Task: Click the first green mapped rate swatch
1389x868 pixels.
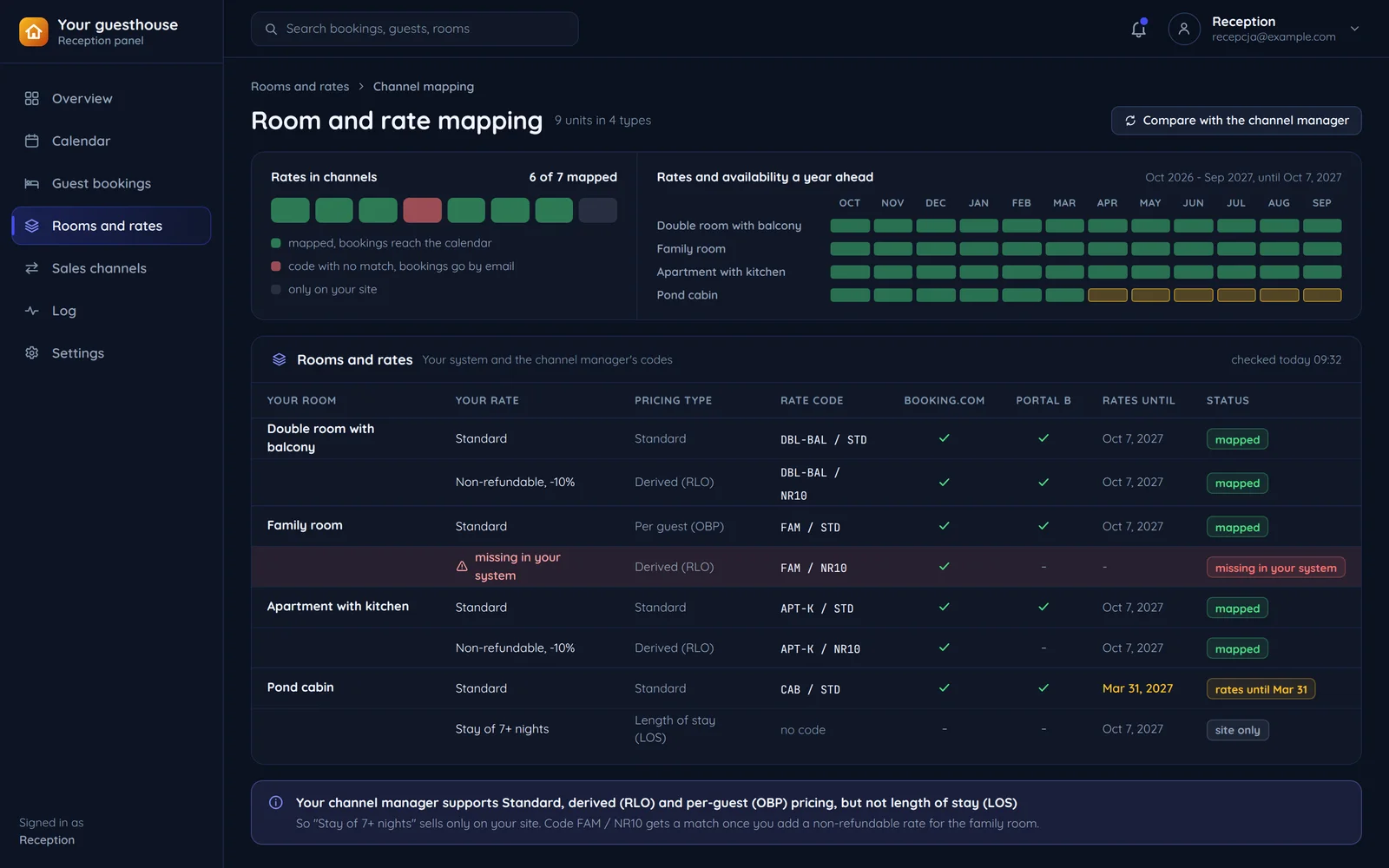Action: pyautogui.click(x=290, y=210)
